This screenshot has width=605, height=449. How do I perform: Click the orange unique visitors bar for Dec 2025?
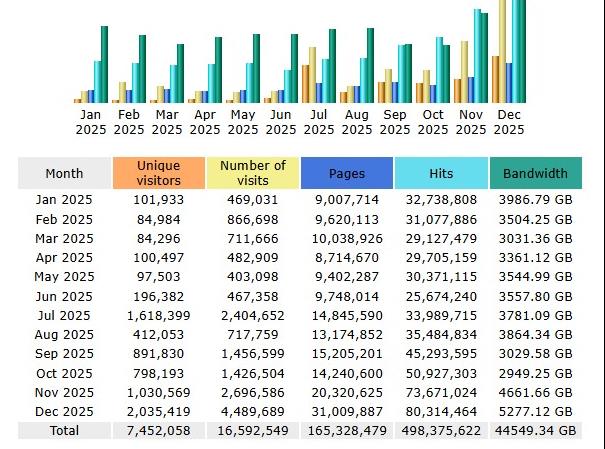(x=496, y=80)
